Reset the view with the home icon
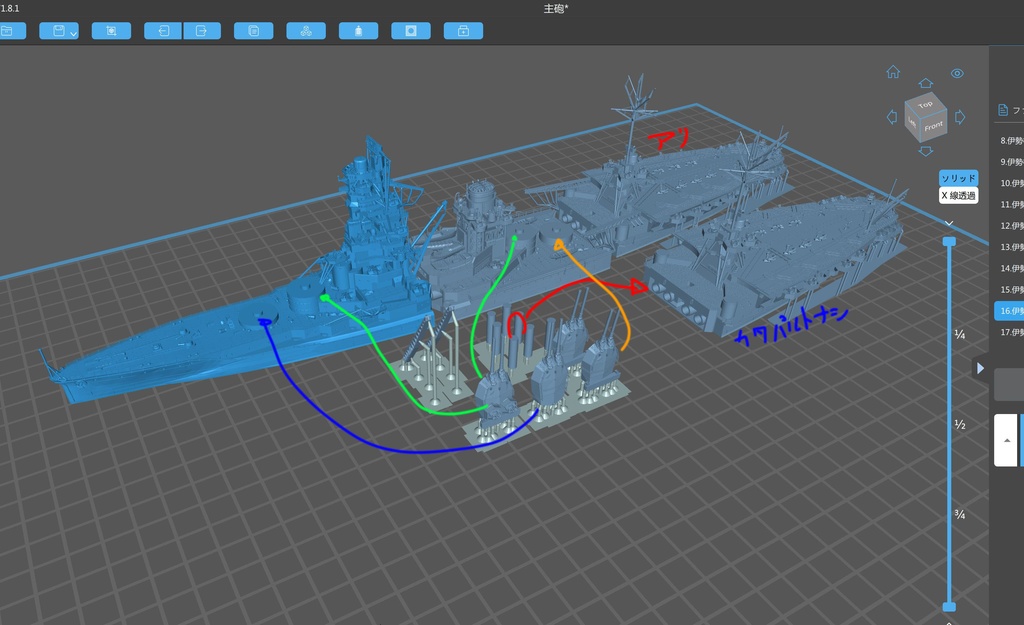 tap(893, 72)
